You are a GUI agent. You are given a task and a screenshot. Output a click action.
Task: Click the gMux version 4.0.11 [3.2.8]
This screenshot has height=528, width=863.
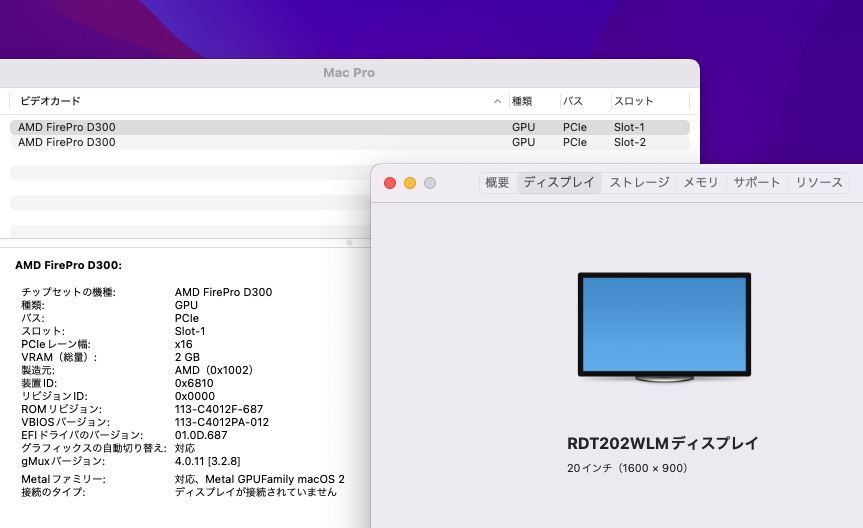207,461
